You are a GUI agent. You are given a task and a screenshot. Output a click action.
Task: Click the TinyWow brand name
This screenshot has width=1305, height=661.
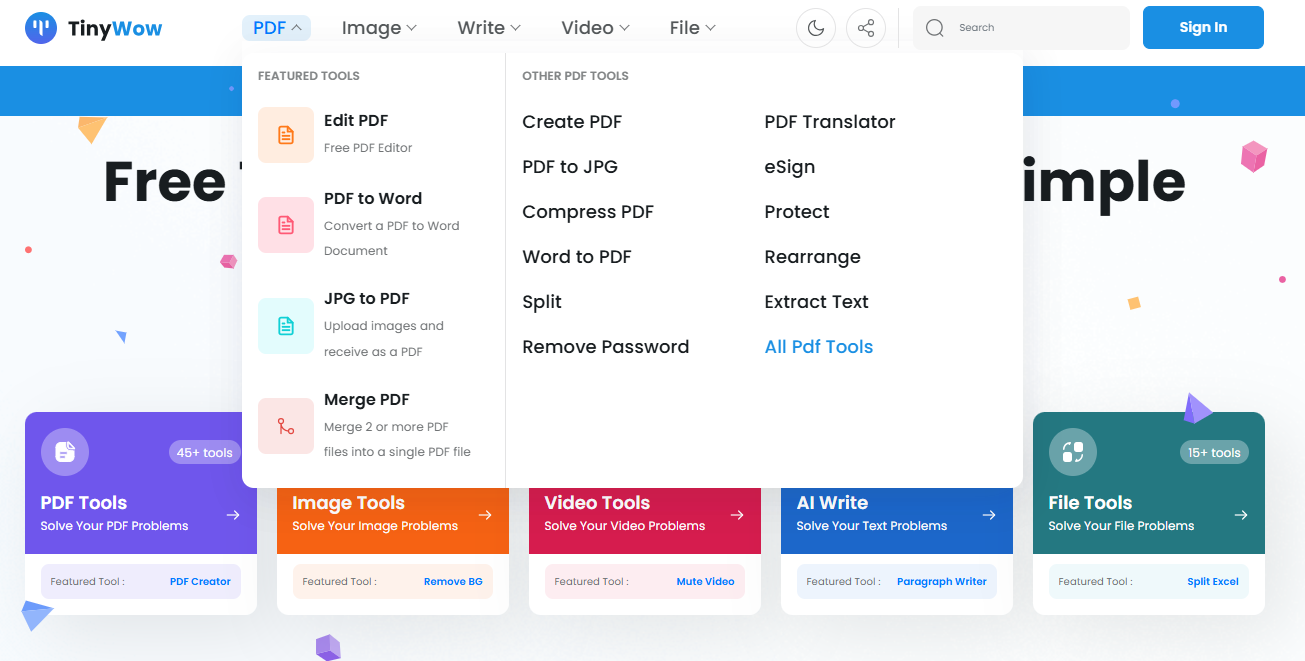[x=115, y=28]
